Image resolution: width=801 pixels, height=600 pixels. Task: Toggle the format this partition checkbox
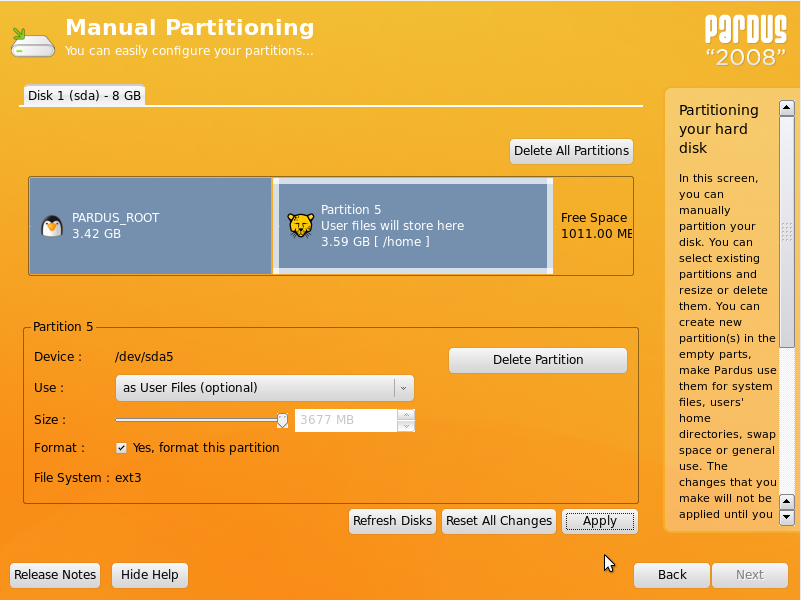tap(121, 448)
